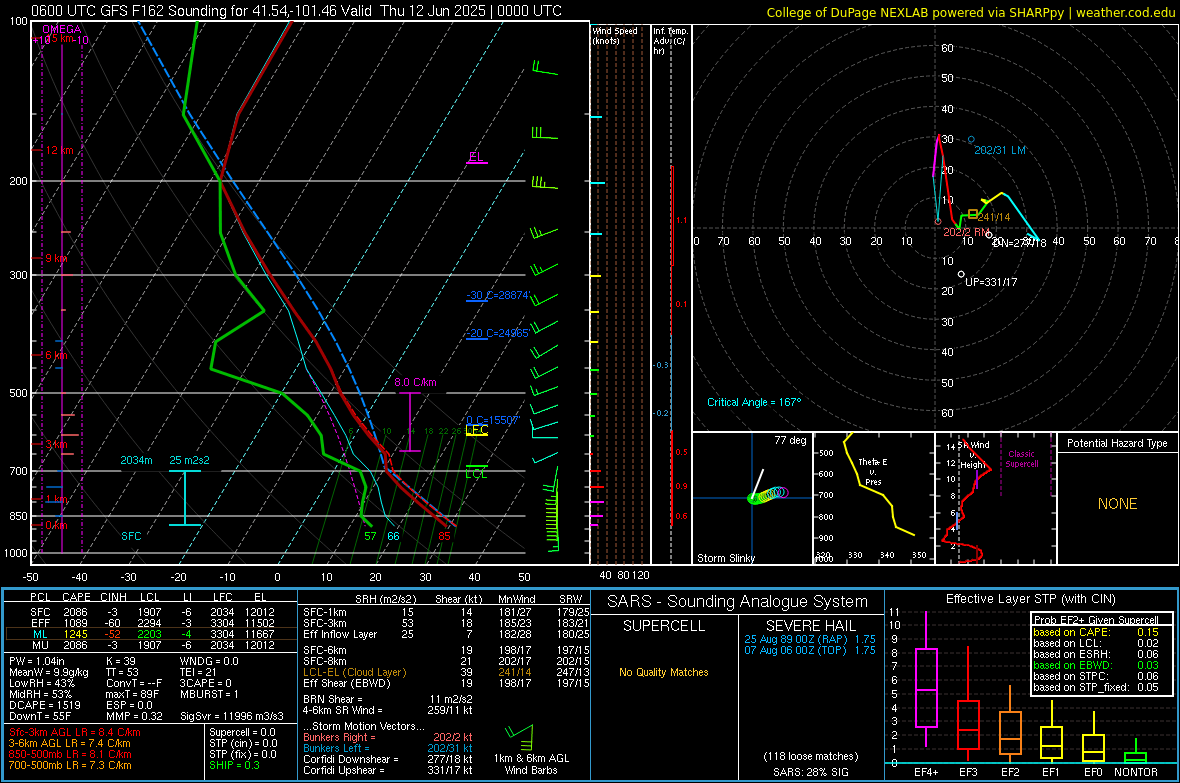Click the Corfidi Downshear vector row
Viewport: 1180px width, 783px height.
(388, 759)
